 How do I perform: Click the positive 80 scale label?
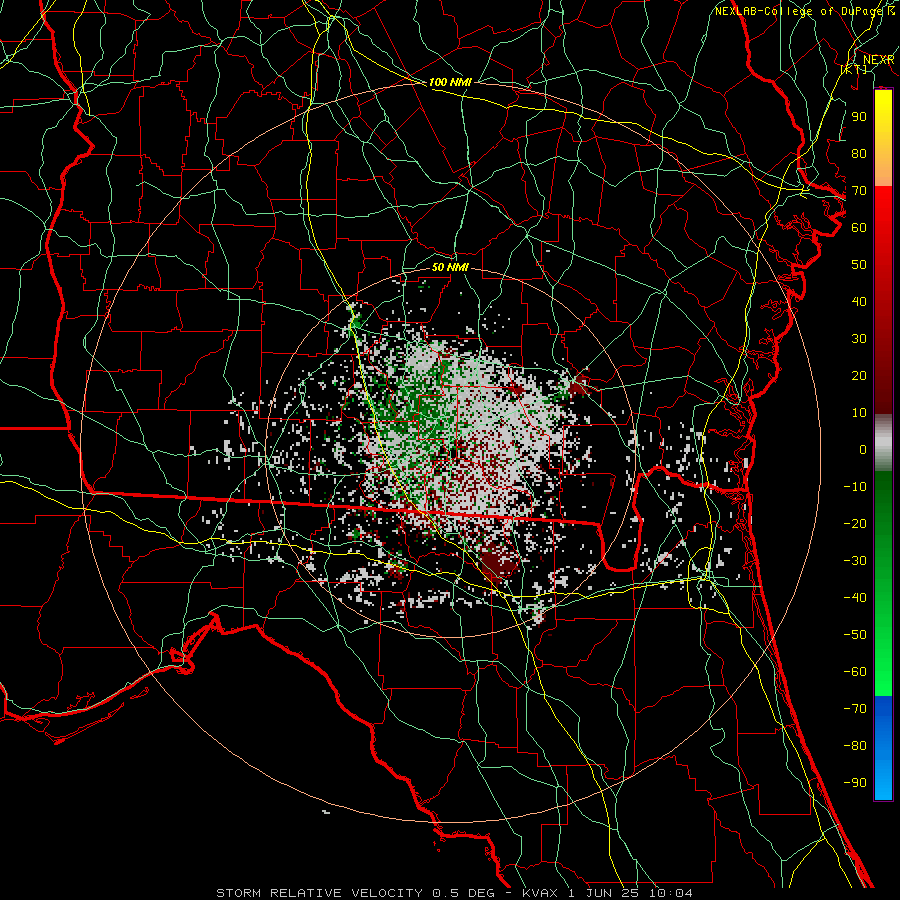tap(859, 153)
